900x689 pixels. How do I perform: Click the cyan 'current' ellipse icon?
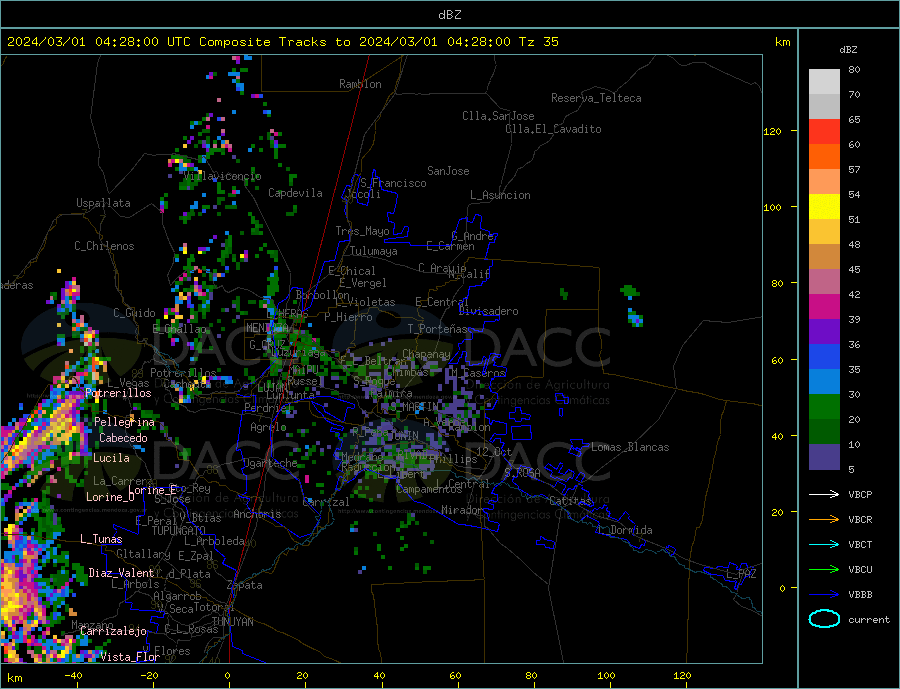tap(824, 619)
